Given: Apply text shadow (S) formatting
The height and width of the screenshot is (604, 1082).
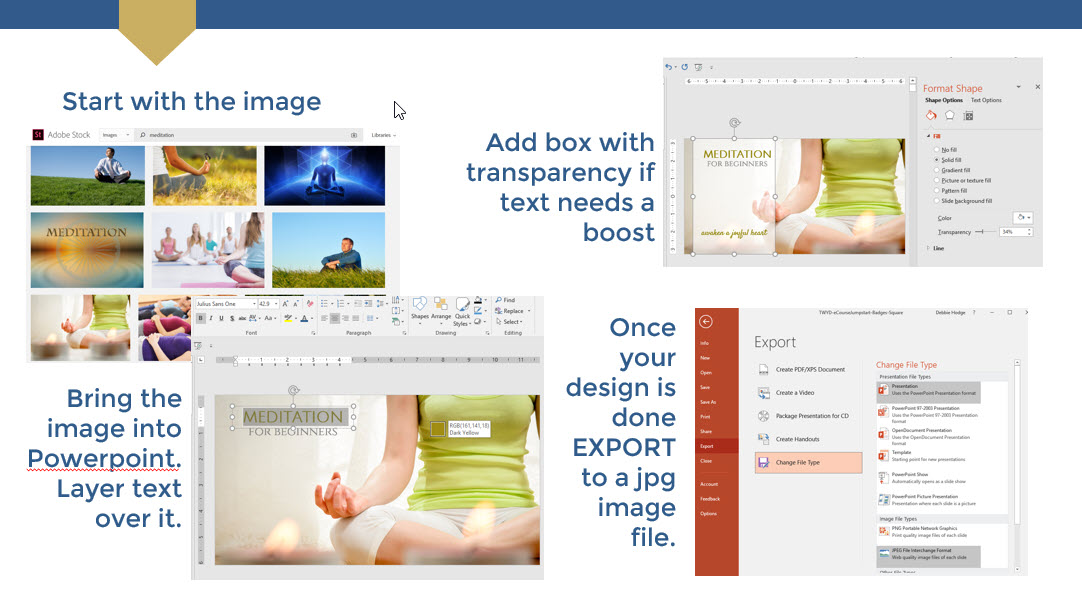Looking at the screenshot, I should pos(232,318).
